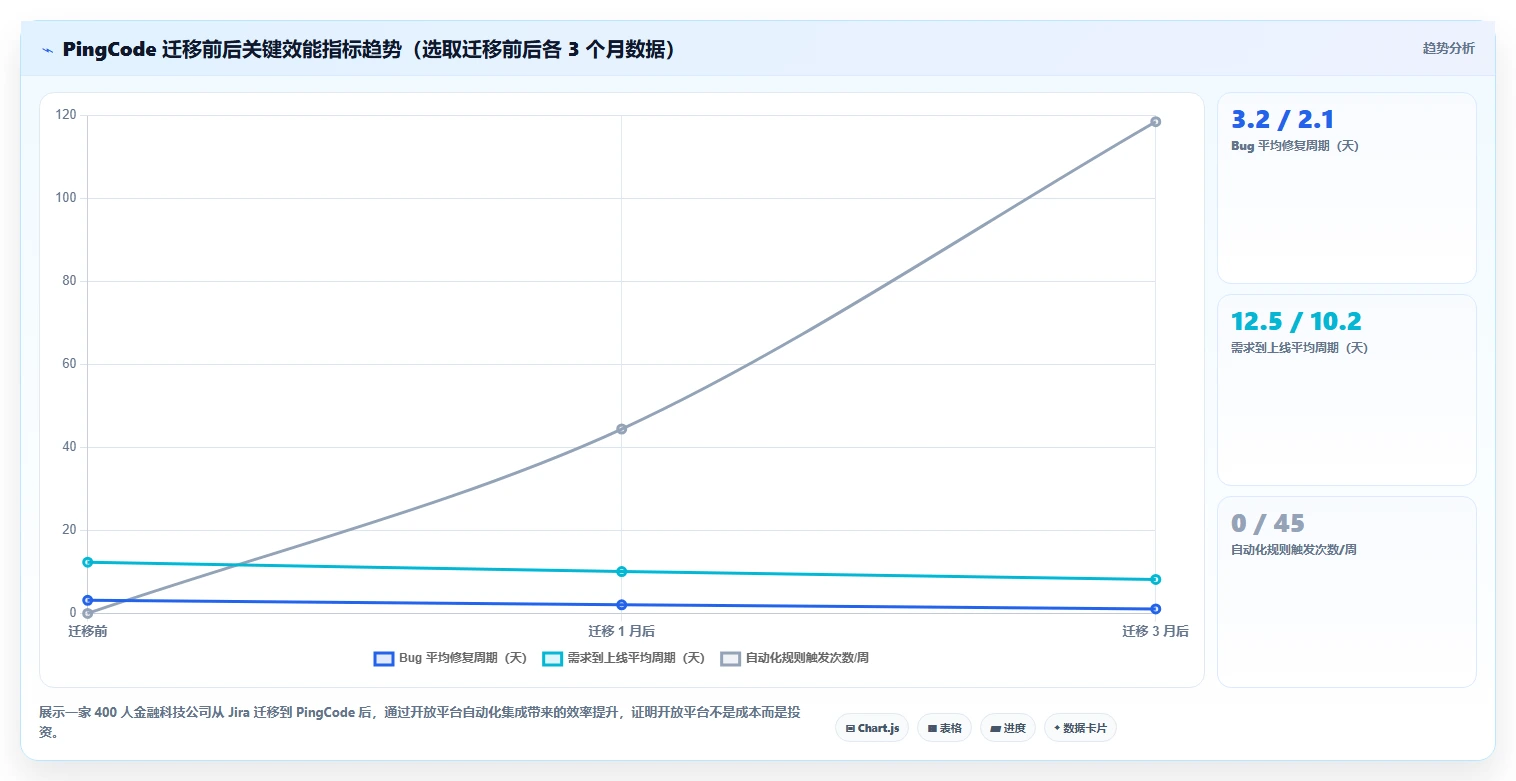Click the 0 / 45 metric value
The image size is (1516, 781).
pyautogui.click(x=1268, y=524)
